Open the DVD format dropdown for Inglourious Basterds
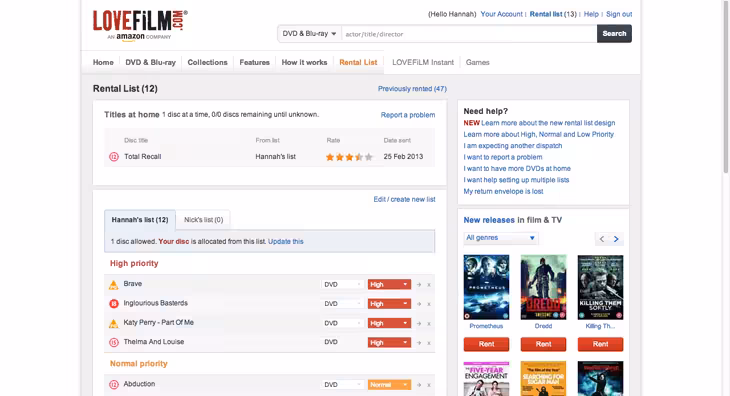 pos(342,304)
